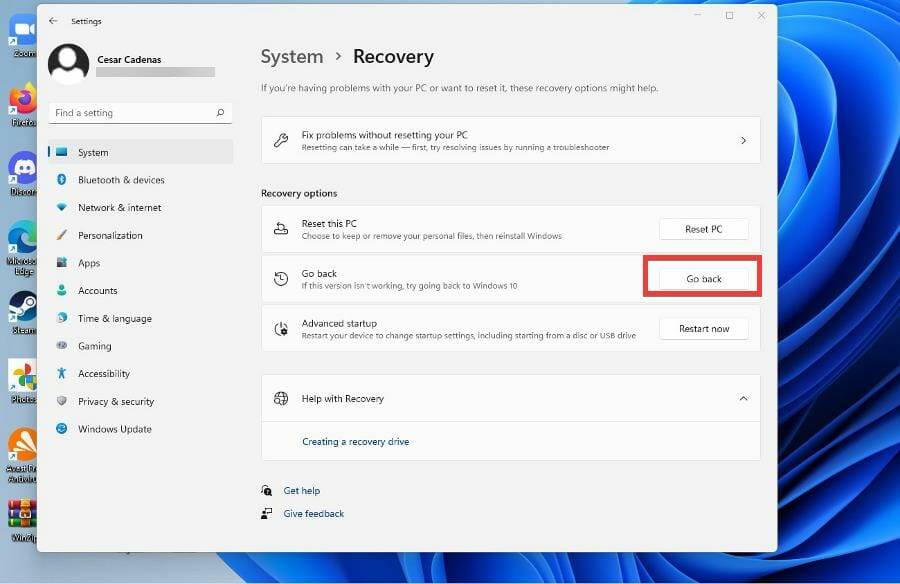Open Bluetooth & devices settings
Image resolution: width=900 pixels, height=584 pixels.
pos(141,180)
